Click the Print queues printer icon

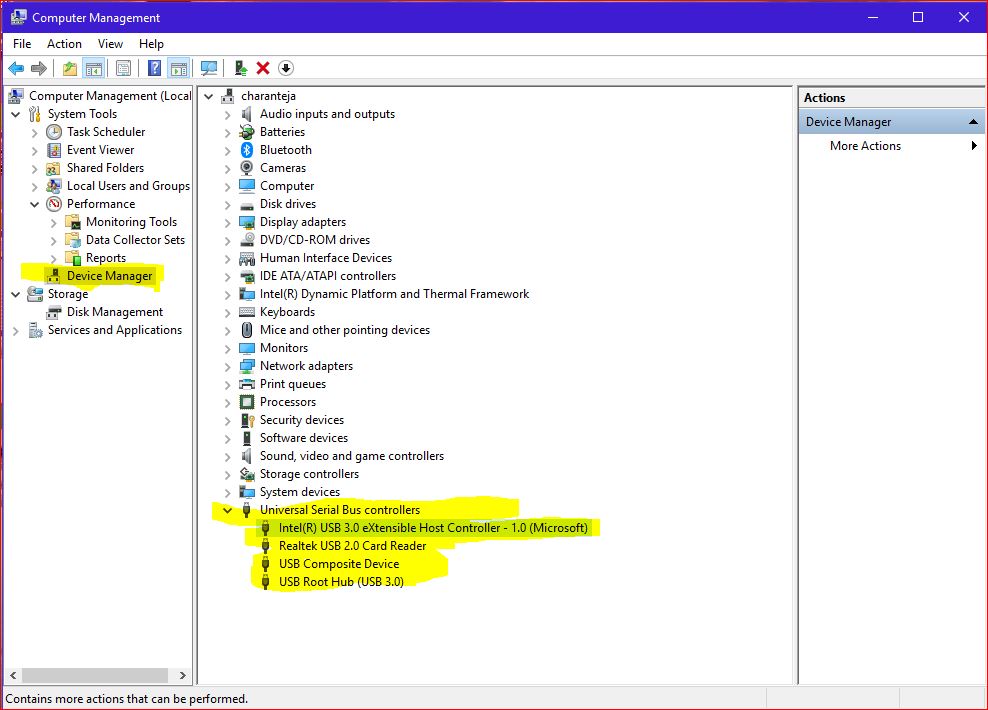click(247, 384)
